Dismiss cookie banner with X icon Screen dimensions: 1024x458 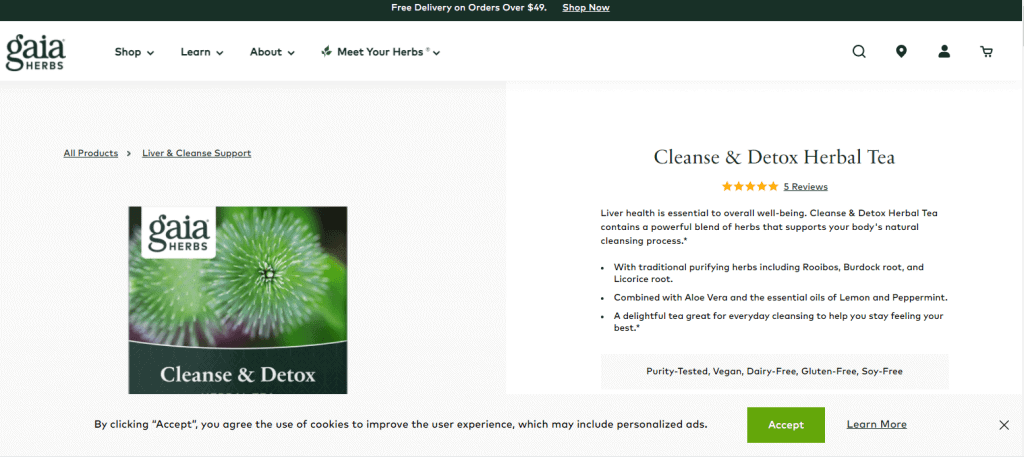click(1004, 425)
